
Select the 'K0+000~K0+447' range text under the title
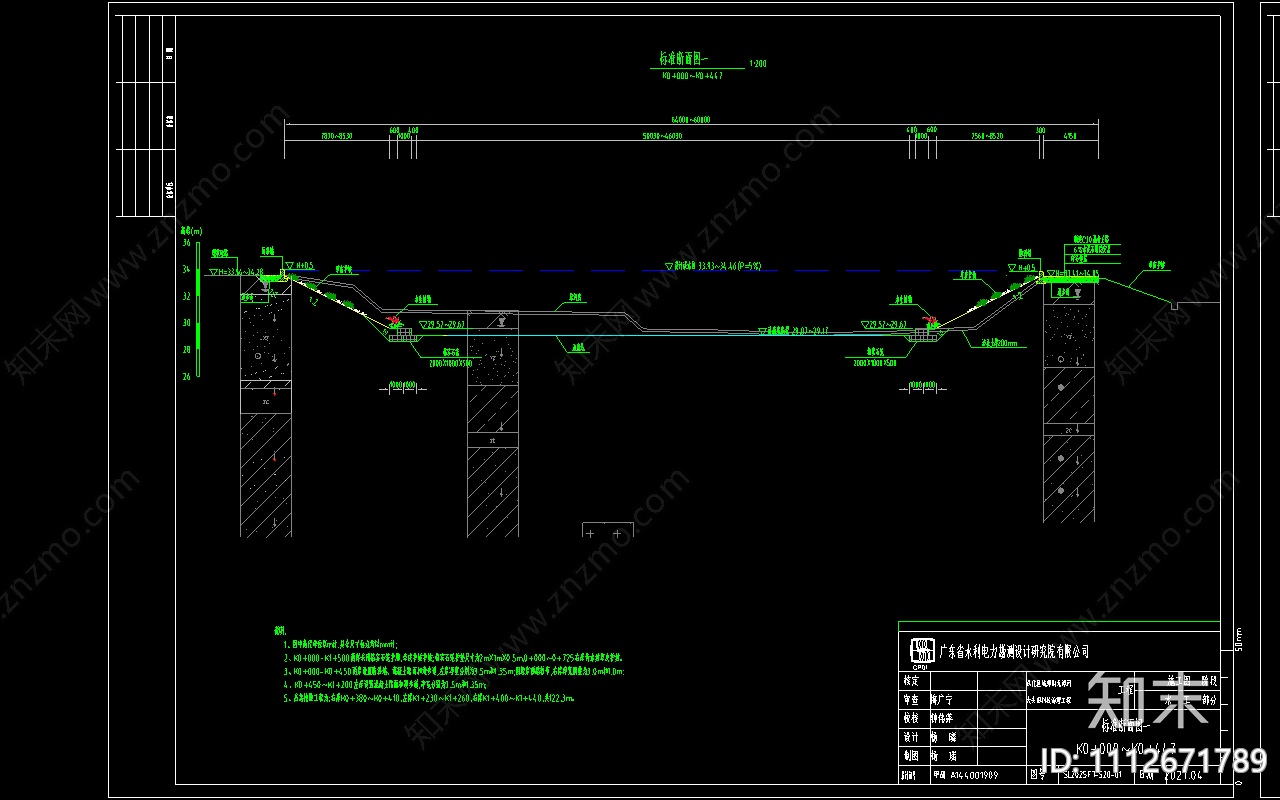coord(690,74)
